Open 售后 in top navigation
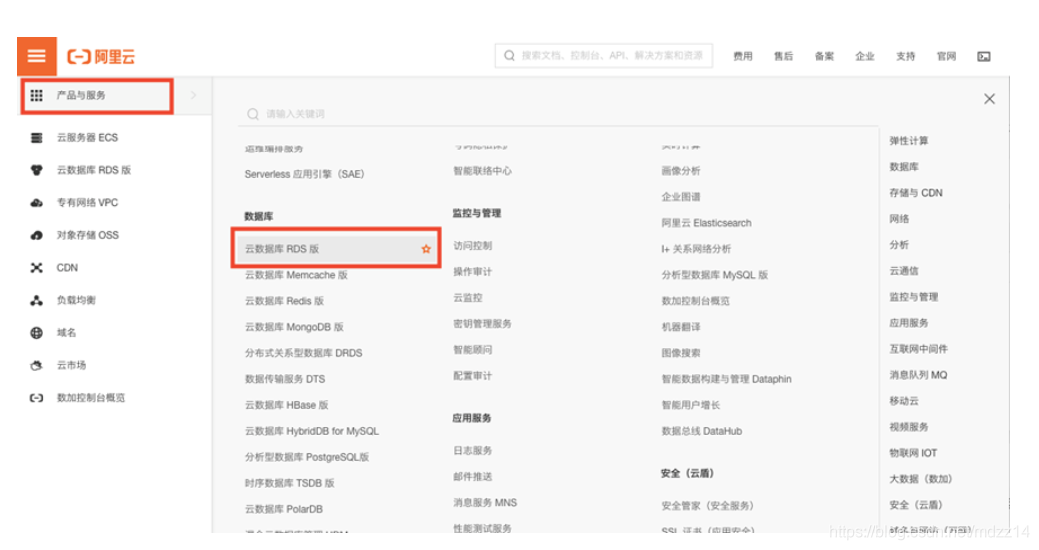The width and height of the screenshot is (1039, 550). click(x=783, y=56)
